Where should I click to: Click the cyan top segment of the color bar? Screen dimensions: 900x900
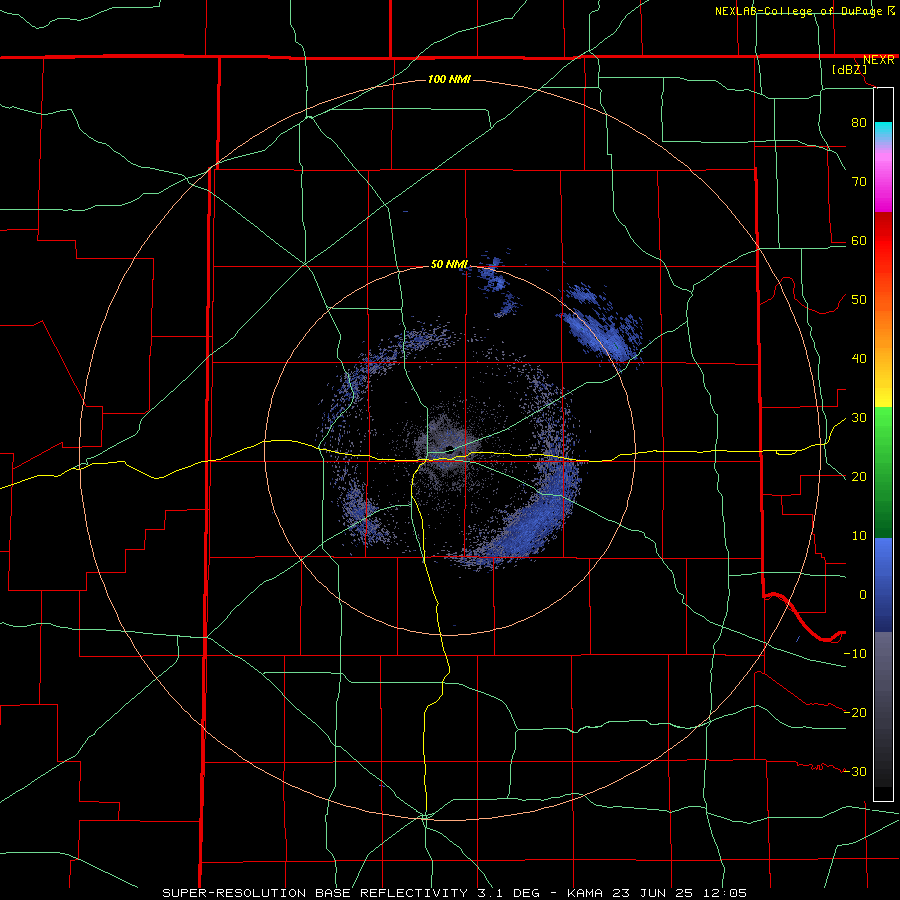tap(883, 132)
